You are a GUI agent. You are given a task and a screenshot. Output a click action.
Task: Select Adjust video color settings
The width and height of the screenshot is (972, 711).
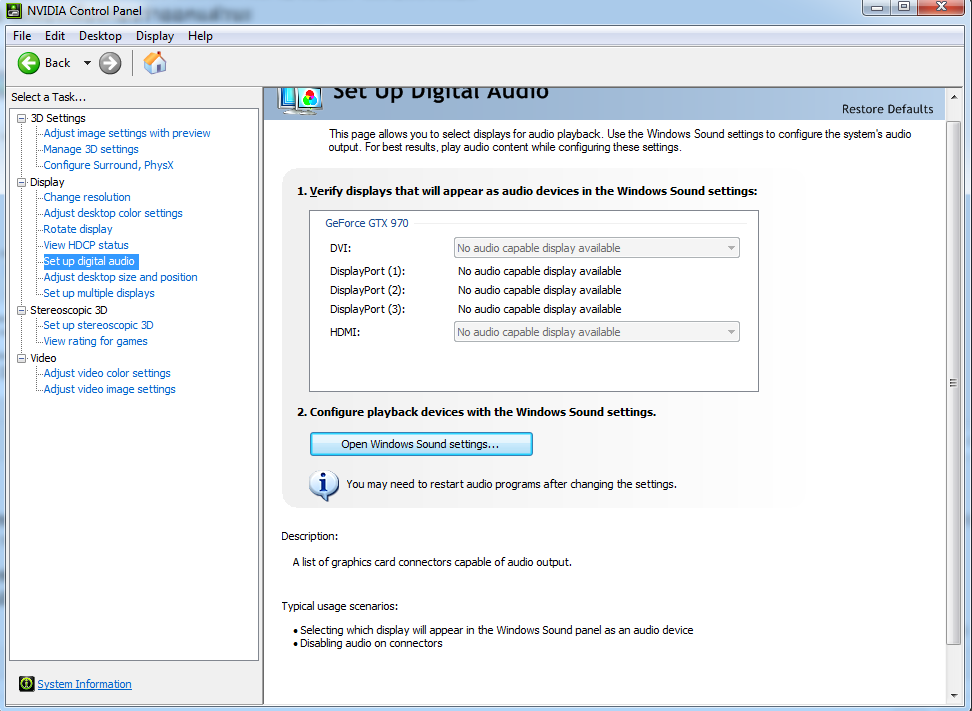point(107,373)
